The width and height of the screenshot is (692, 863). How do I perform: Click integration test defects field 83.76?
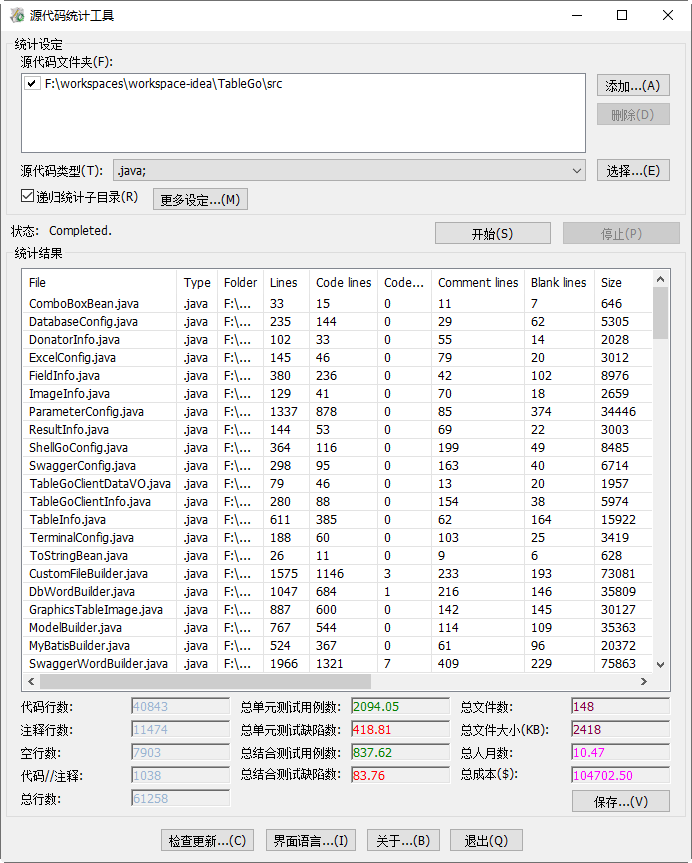click(401, 775)
